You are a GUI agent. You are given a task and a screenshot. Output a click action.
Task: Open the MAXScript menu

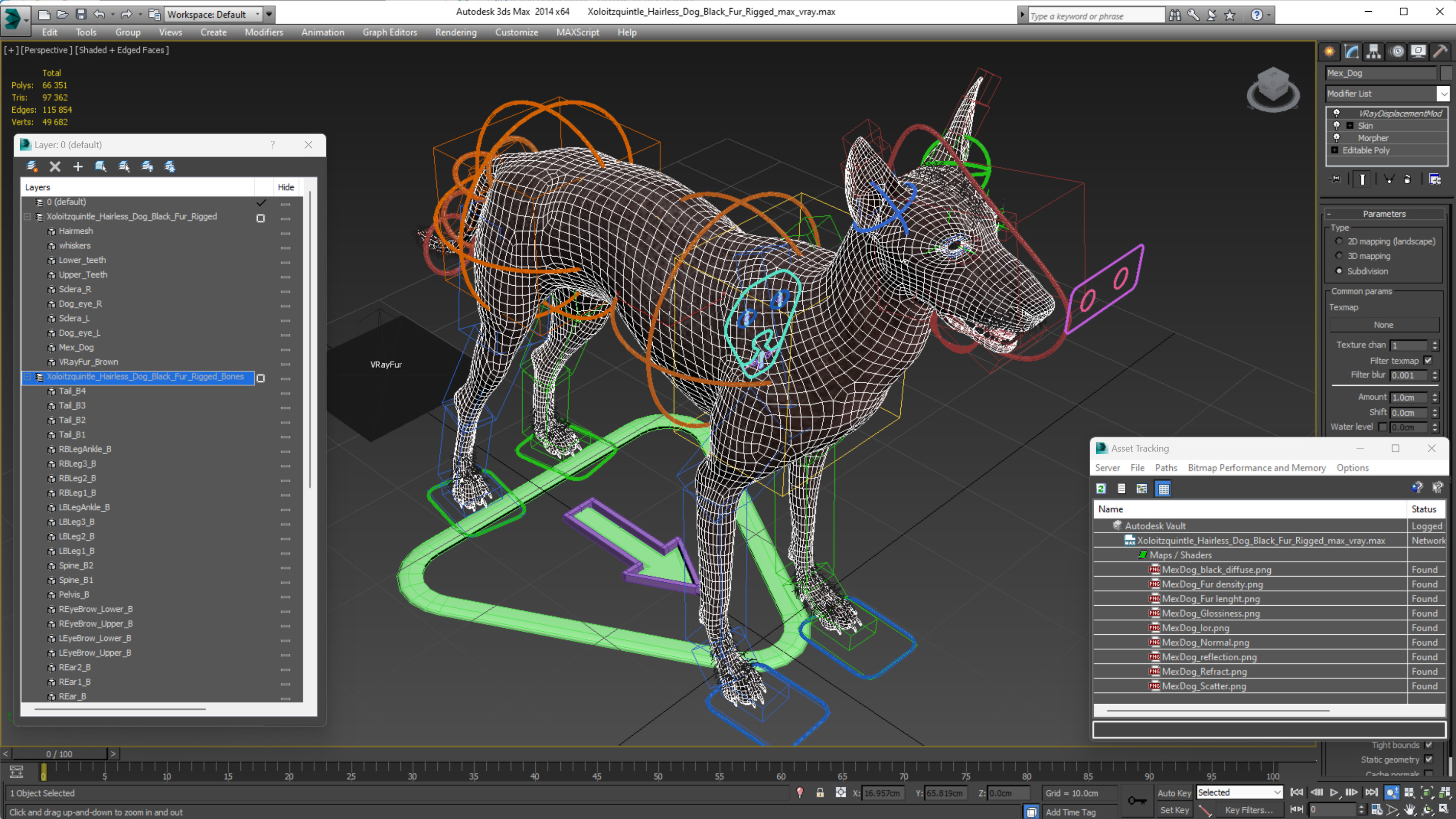click(578, 32)
